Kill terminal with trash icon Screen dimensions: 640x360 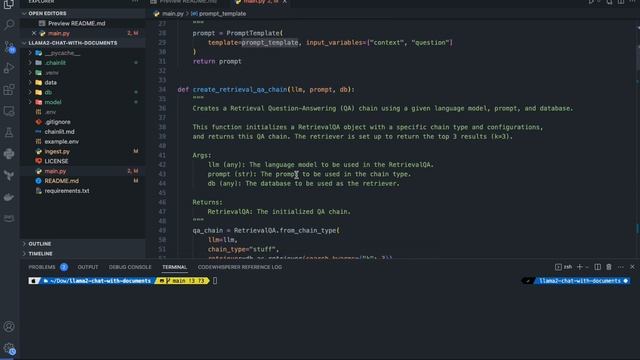pyautogui.click(x=609, y=267)
